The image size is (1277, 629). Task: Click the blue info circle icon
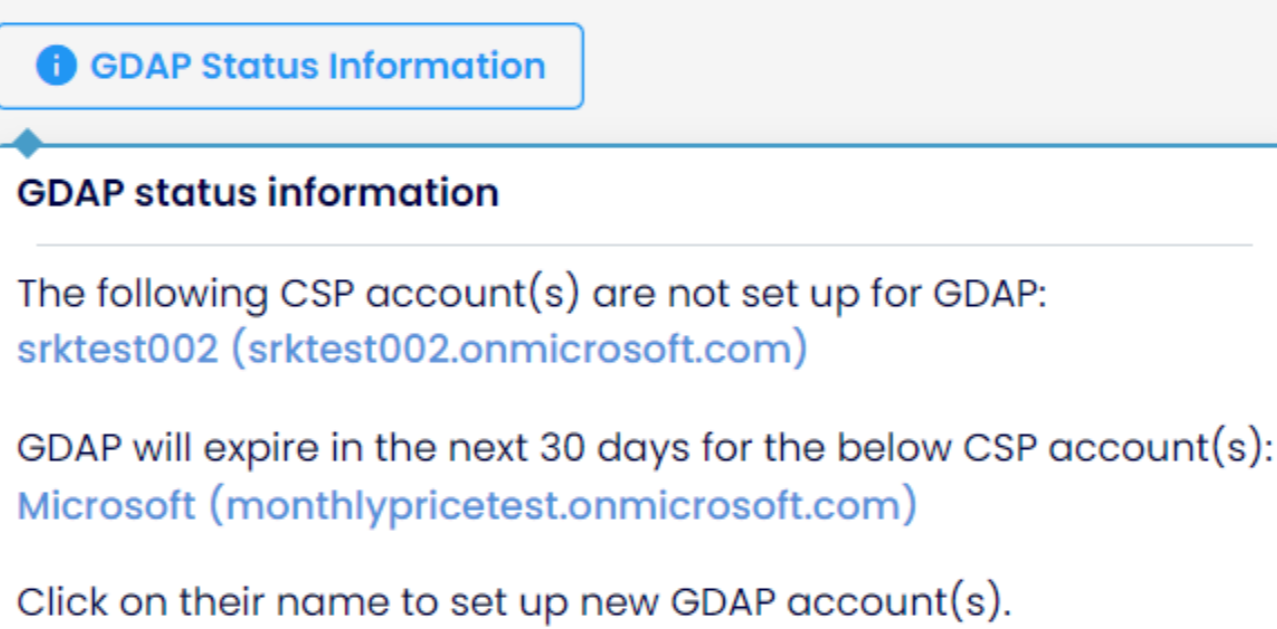(55, 66)
